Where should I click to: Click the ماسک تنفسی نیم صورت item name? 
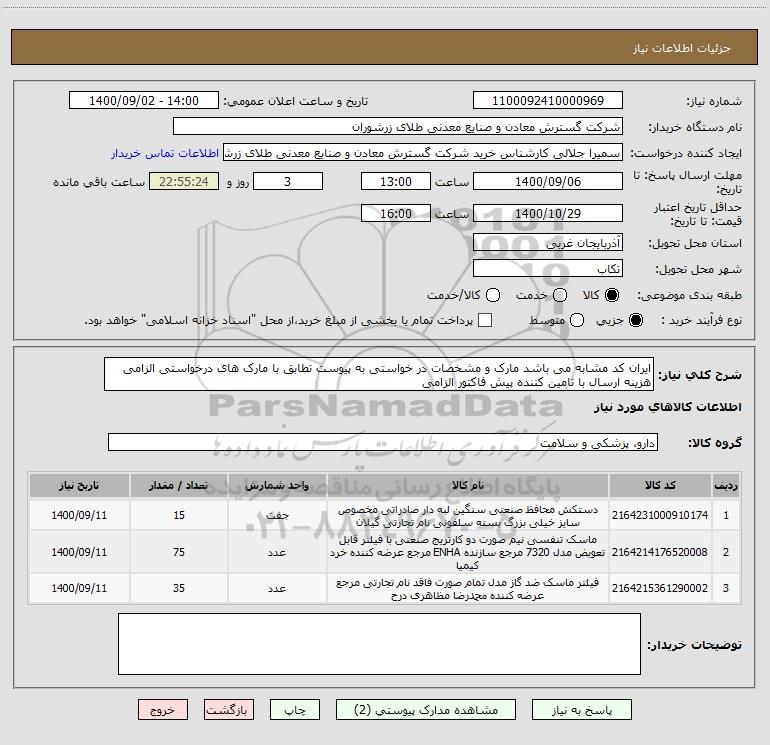point(468,552)
